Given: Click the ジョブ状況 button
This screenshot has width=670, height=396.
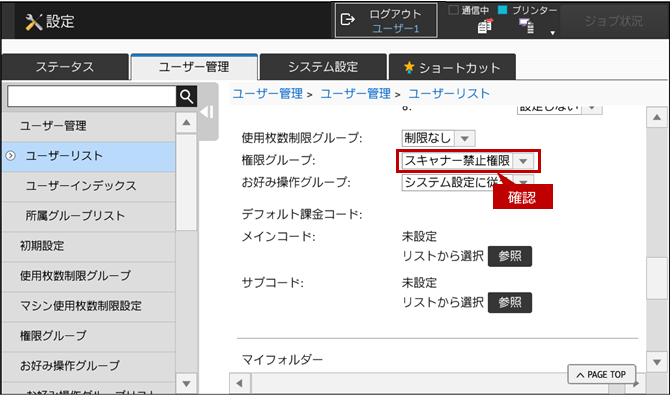Looking at the screenshot, I should point(614,21).
